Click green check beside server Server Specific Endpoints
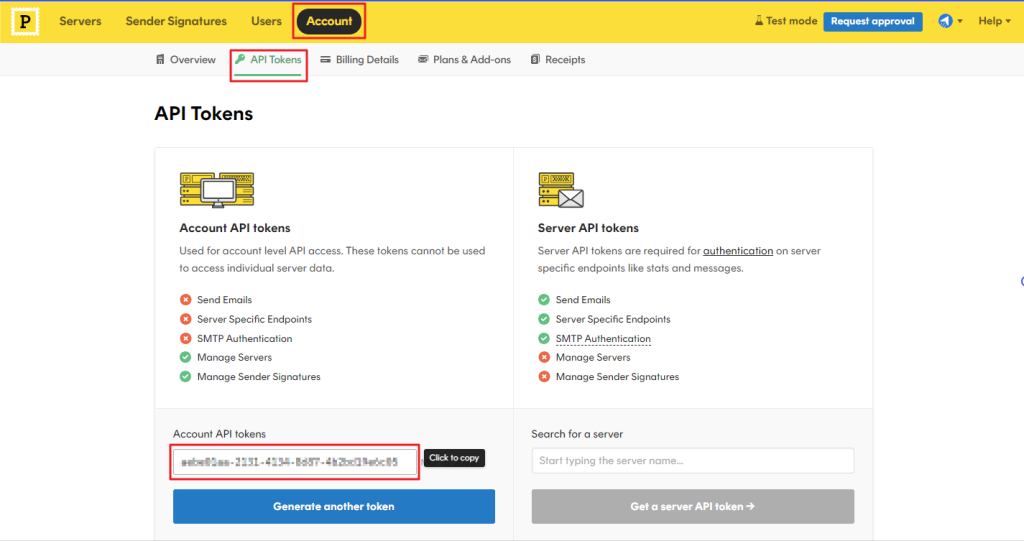The height and width of the screenshot is (541, 1024). coord(544,319)
